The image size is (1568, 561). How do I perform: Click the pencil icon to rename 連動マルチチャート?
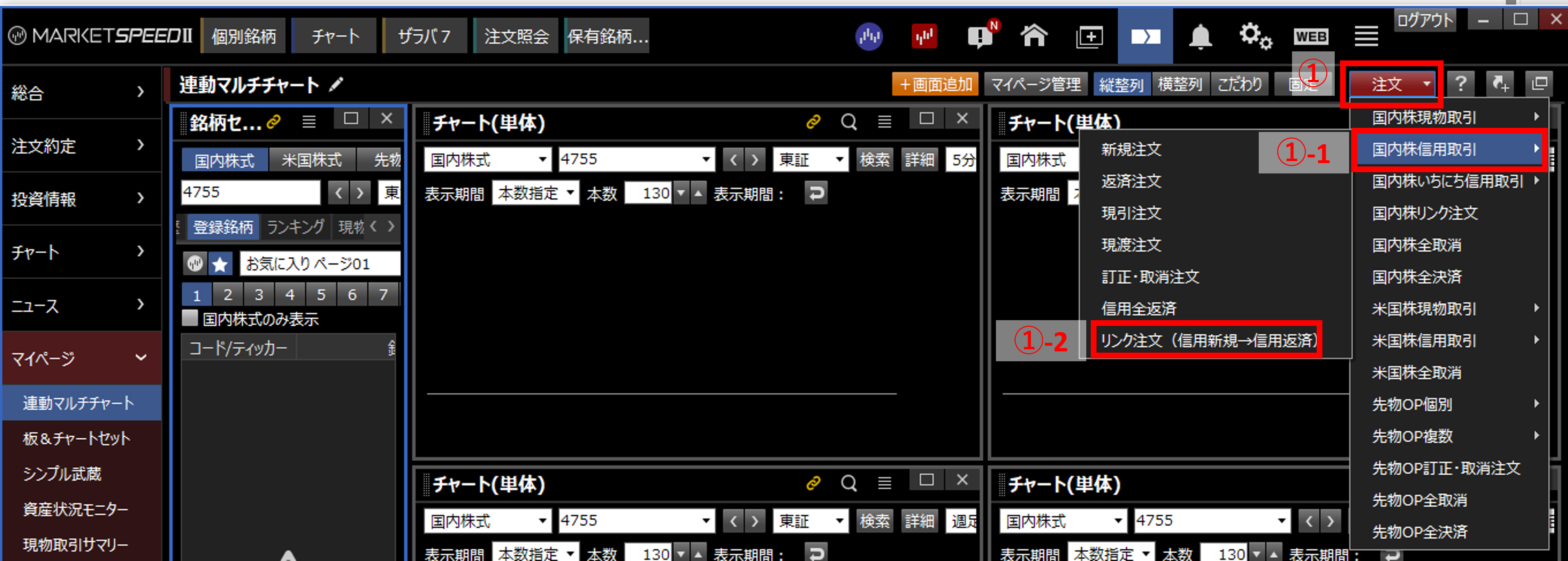tap(336, 85)
